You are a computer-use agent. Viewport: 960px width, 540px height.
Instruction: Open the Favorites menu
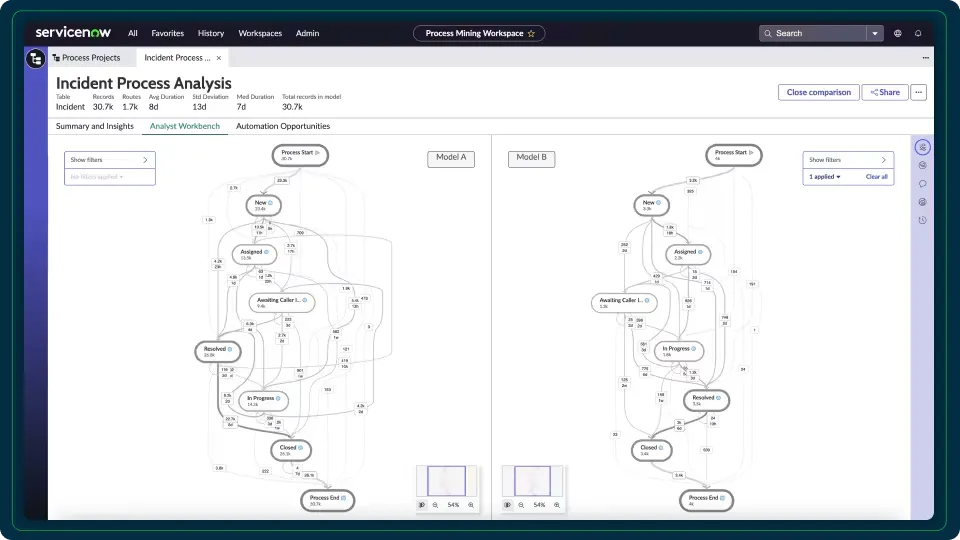coord(168,33)
